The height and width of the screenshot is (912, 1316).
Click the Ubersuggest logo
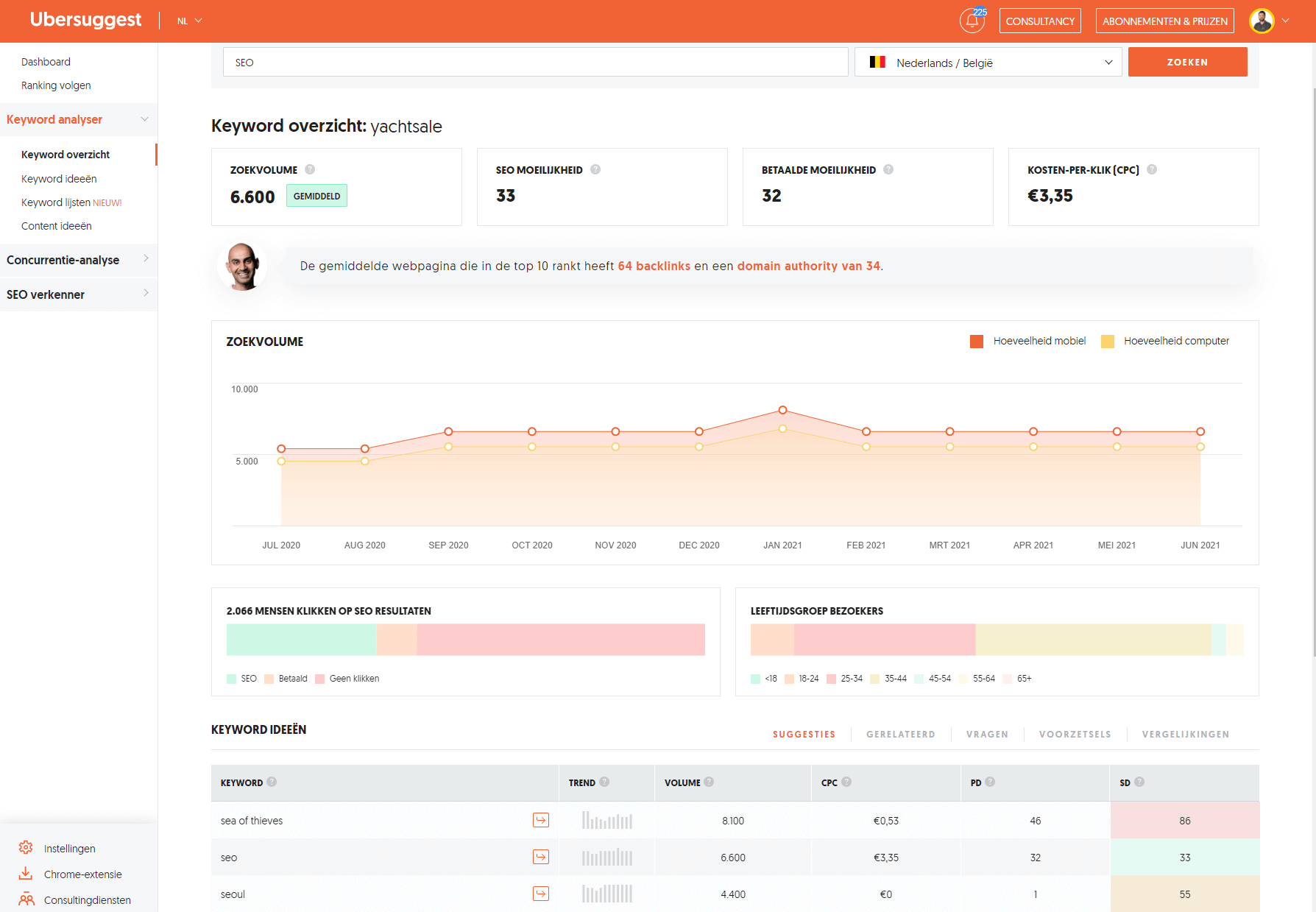[x=85, y=20]
